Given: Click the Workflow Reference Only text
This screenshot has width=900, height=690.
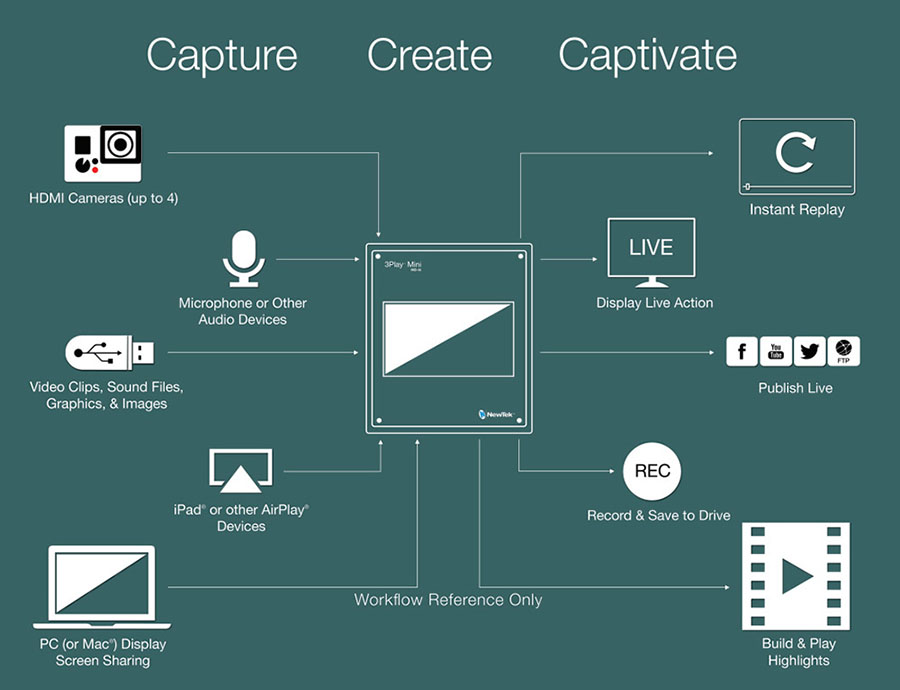Looking at the screenshot, I should [448, 600].
